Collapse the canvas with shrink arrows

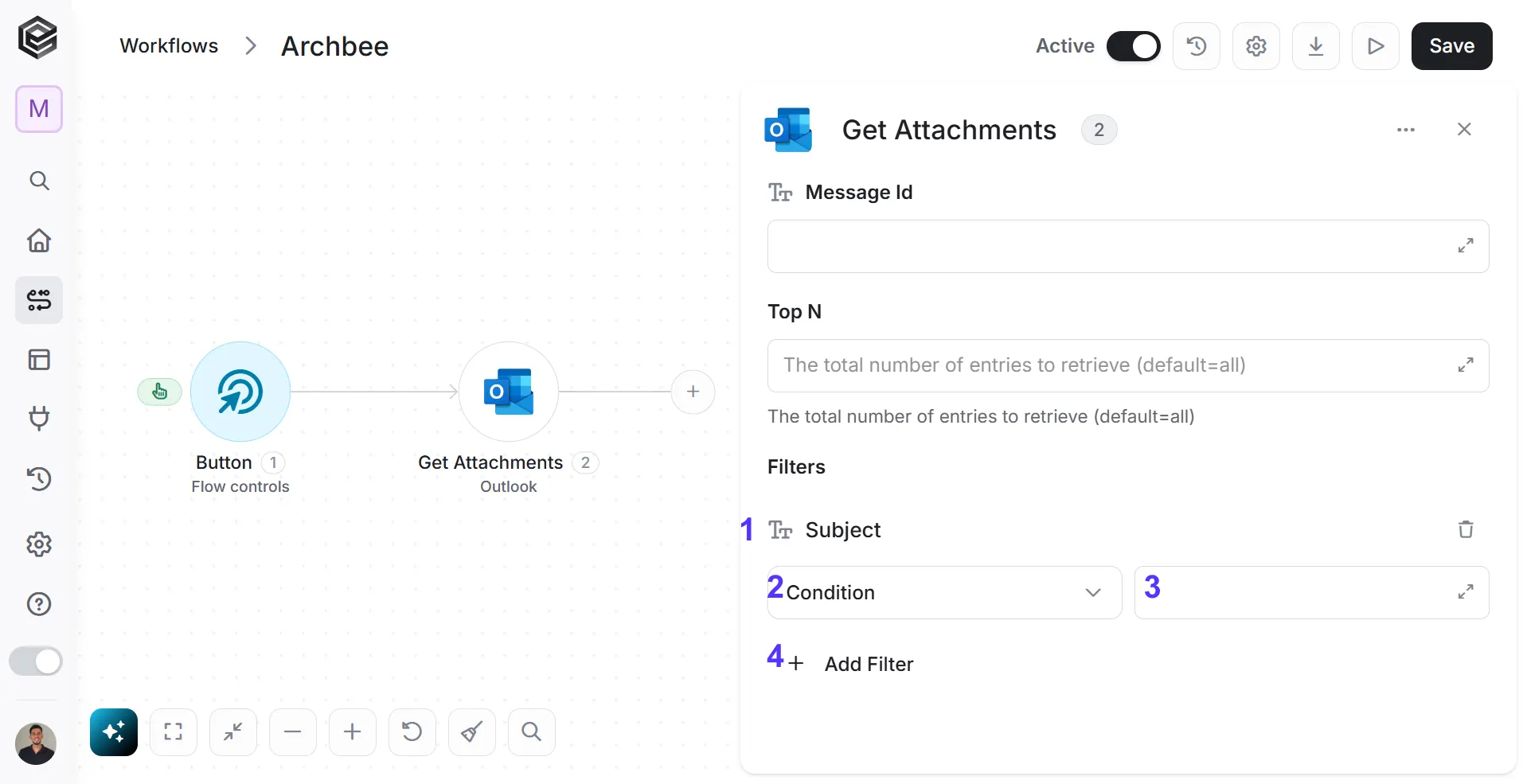233,732
